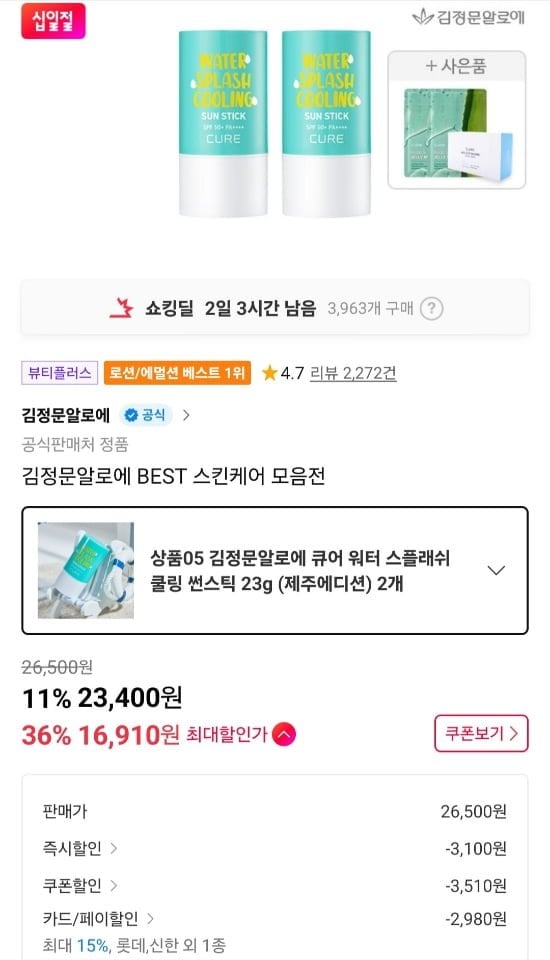550x960 pixels.
Task: Expand the 카드/페이할인 details
Action: (x=151, y=918)
